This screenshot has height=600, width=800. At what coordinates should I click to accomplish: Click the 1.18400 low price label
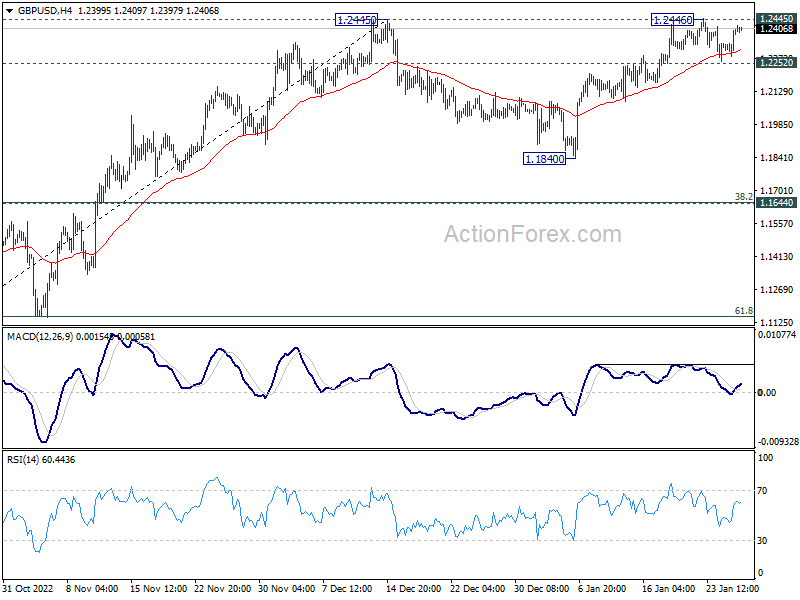[544, 159]
